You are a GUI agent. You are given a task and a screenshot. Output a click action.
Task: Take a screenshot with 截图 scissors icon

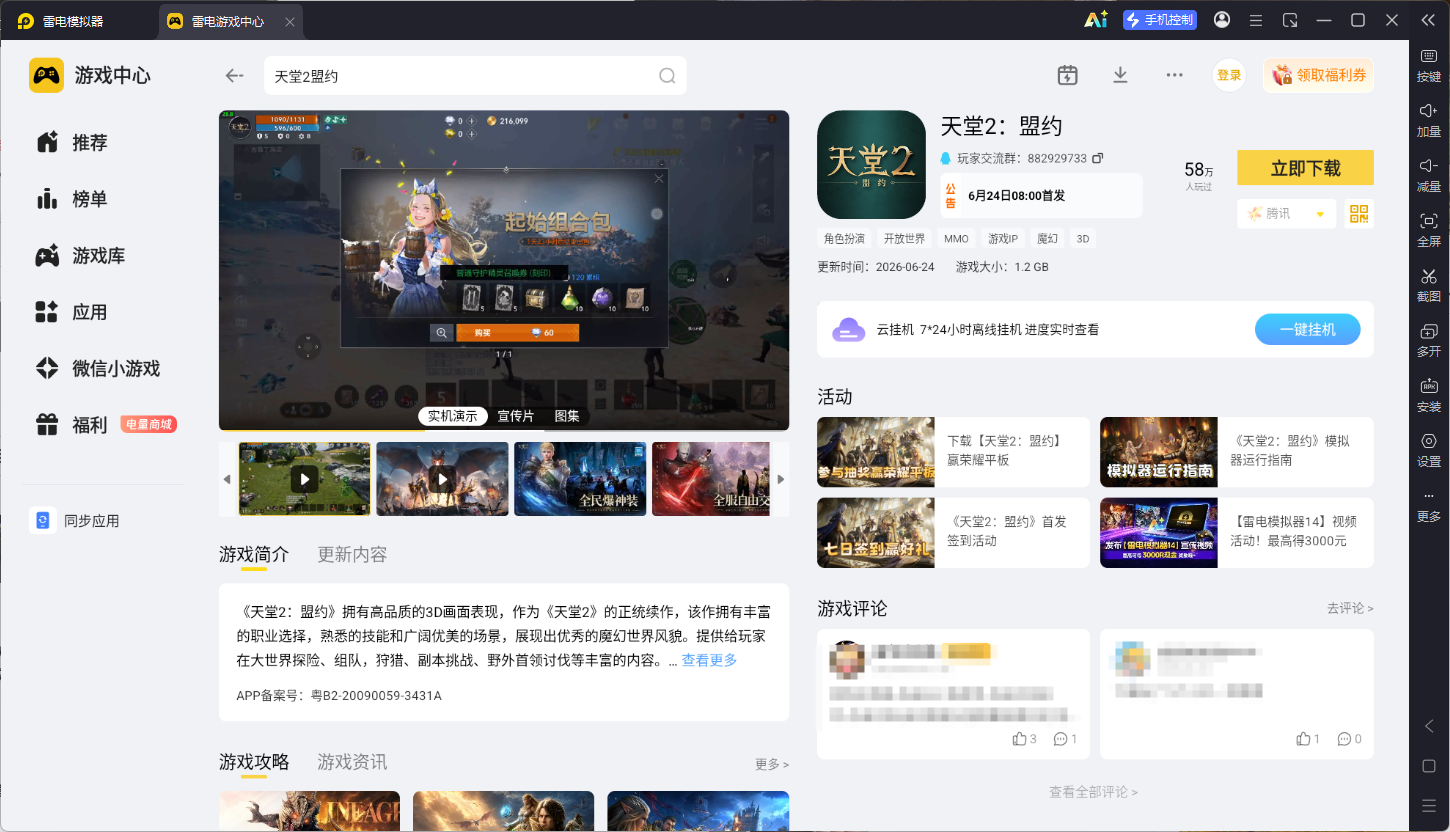click(x=1429, y=285)
